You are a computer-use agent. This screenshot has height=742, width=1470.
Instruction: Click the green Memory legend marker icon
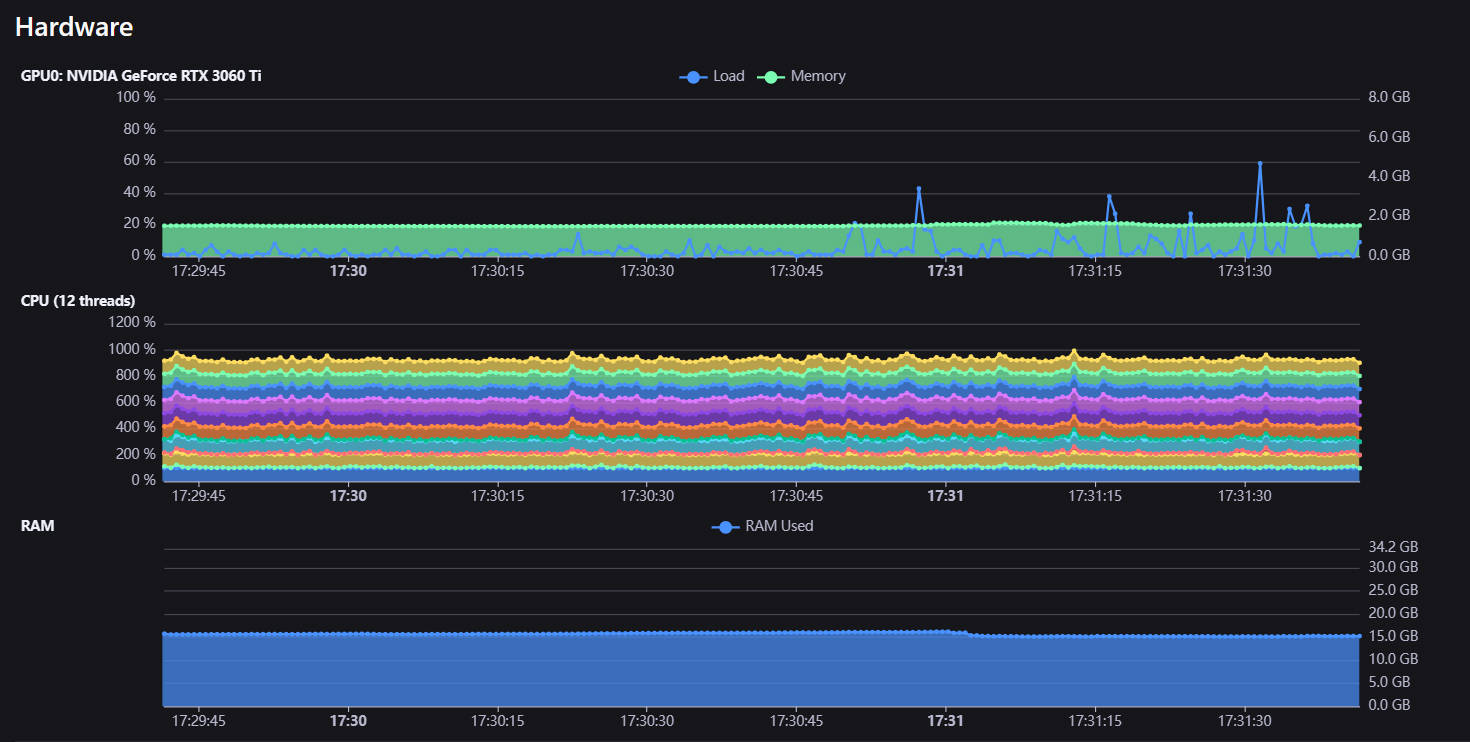point(771,77)
